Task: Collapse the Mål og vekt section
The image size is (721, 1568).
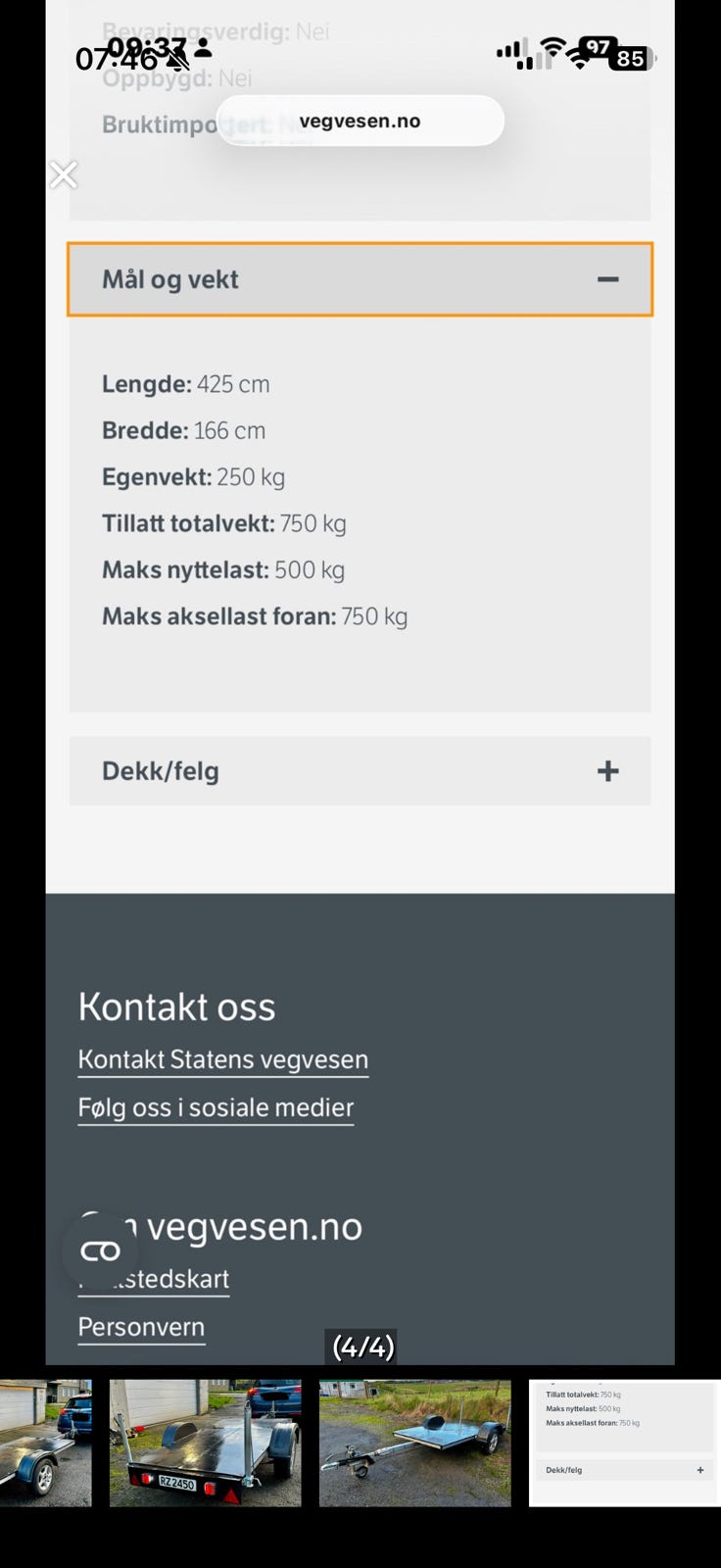Action: pyautogui.click(x=359, y=279)
